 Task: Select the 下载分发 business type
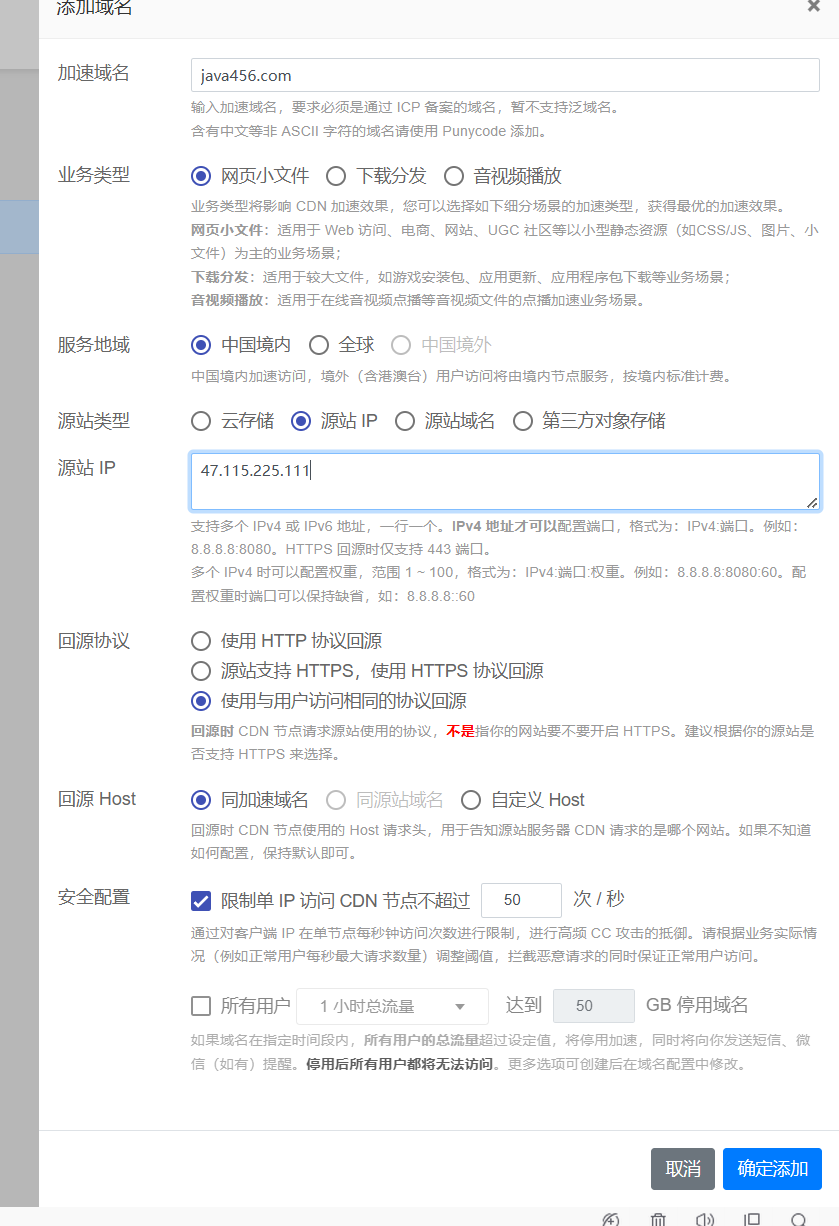(336, 175)
